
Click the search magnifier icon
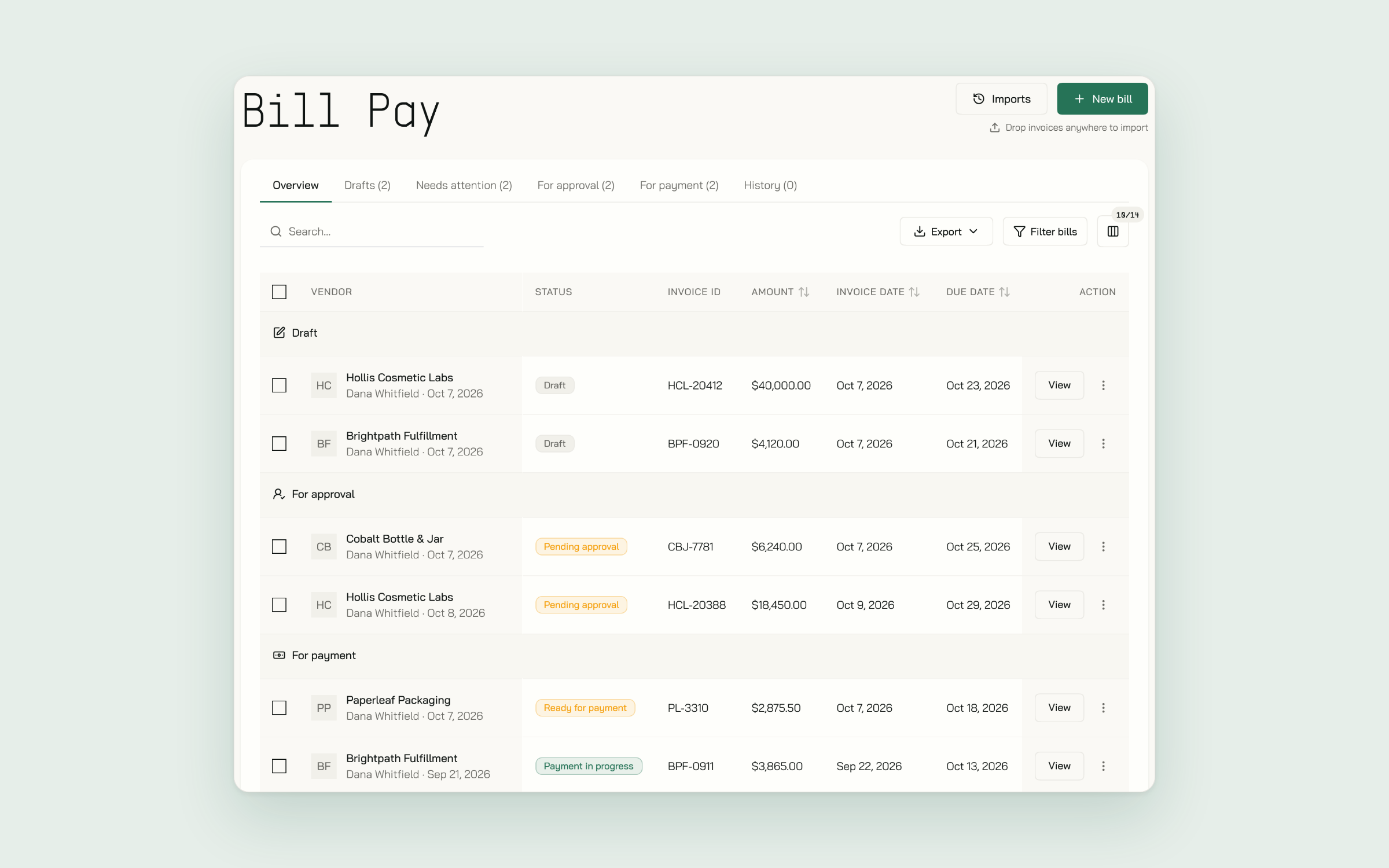[x=276, y=231]
